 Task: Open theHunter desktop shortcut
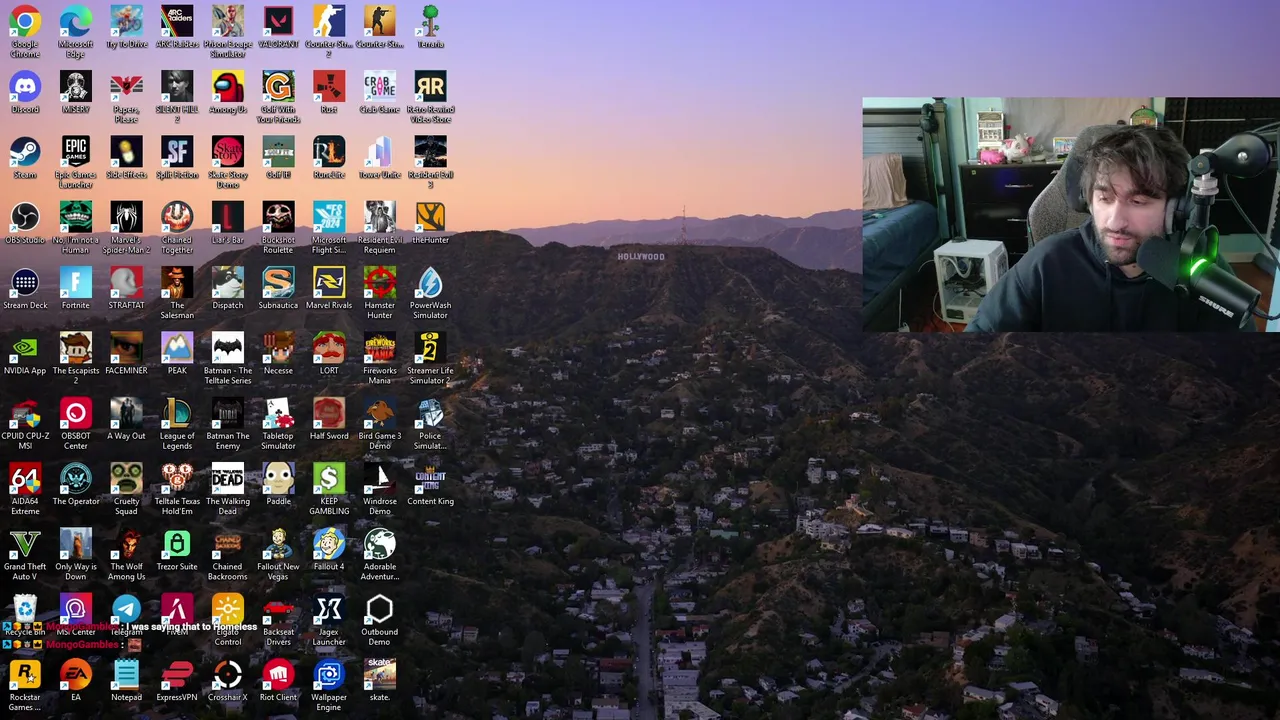point(430,217)
